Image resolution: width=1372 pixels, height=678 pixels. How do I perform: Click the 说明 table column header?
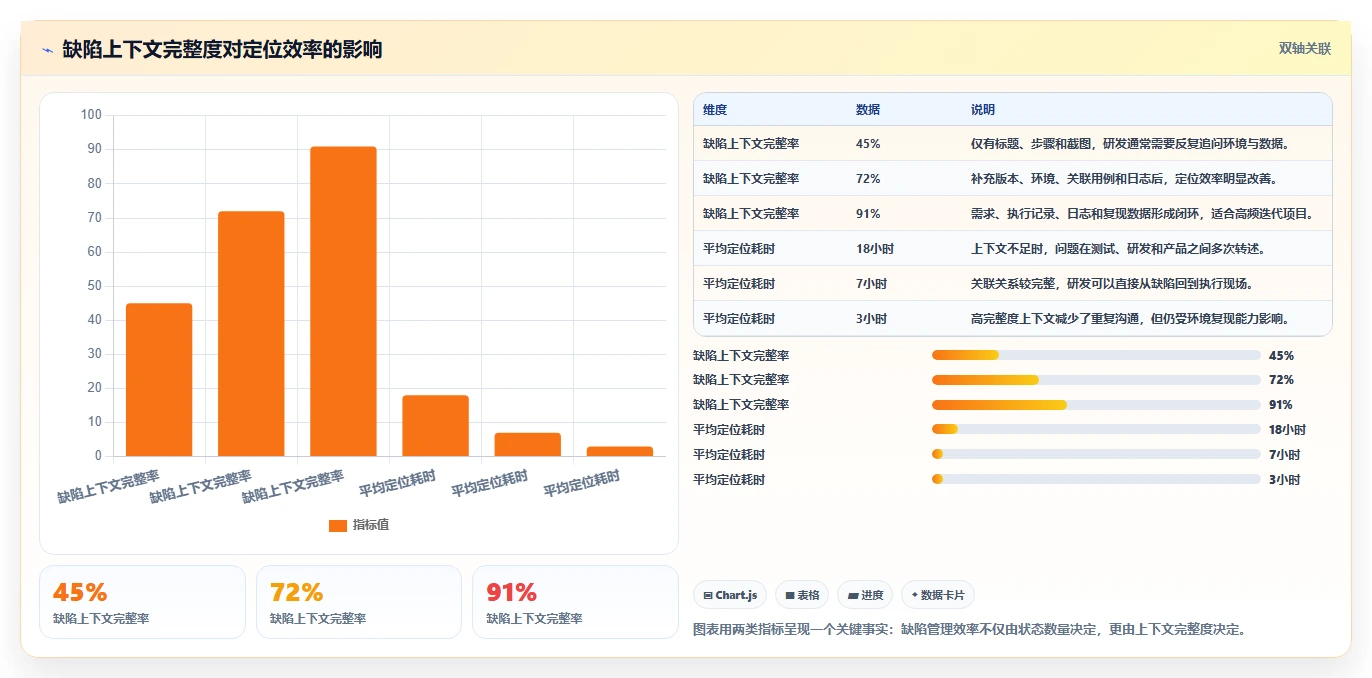click(x=983, y=110)
